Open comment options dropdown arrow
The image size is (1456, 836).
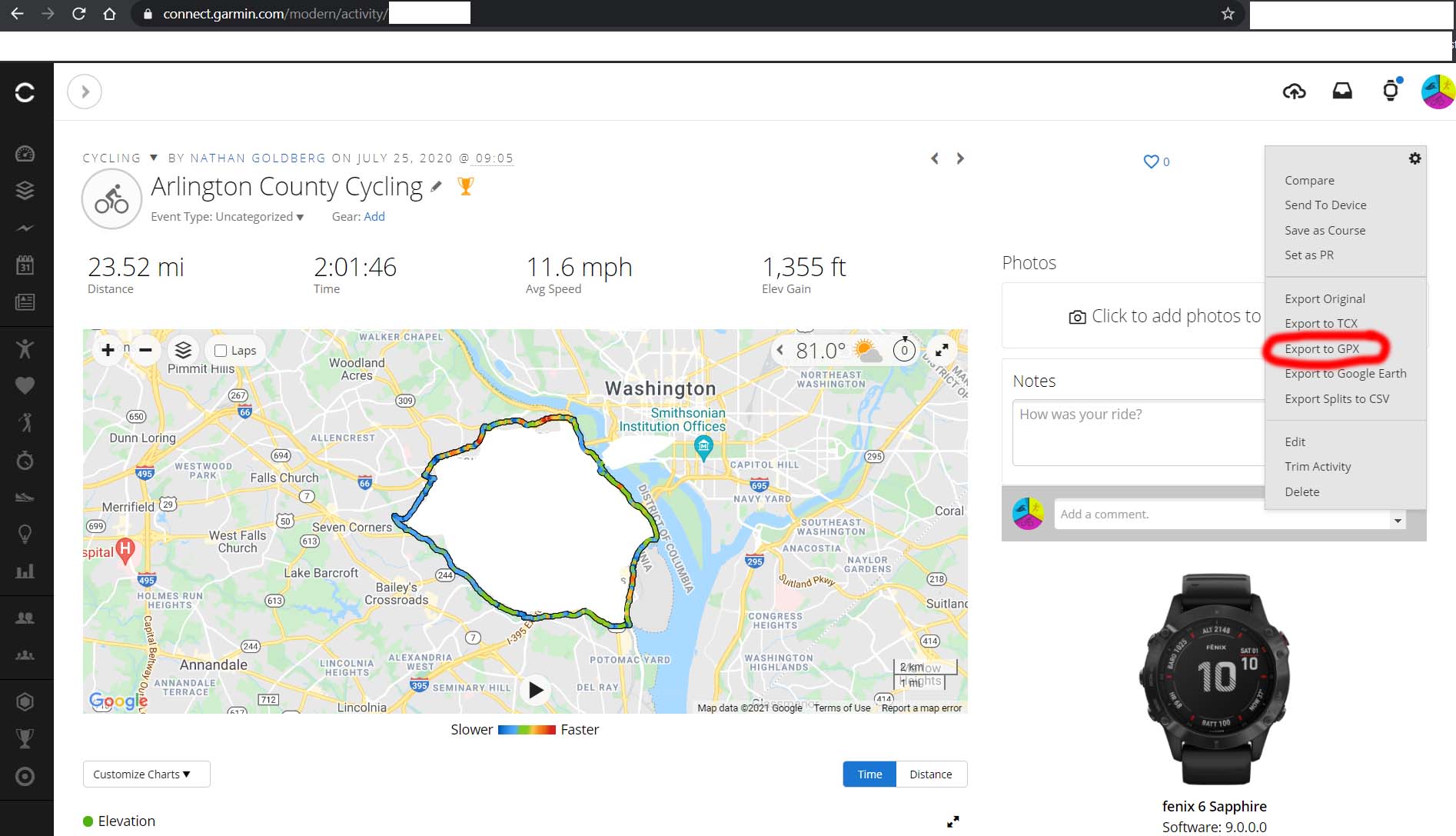(1398, 521)
